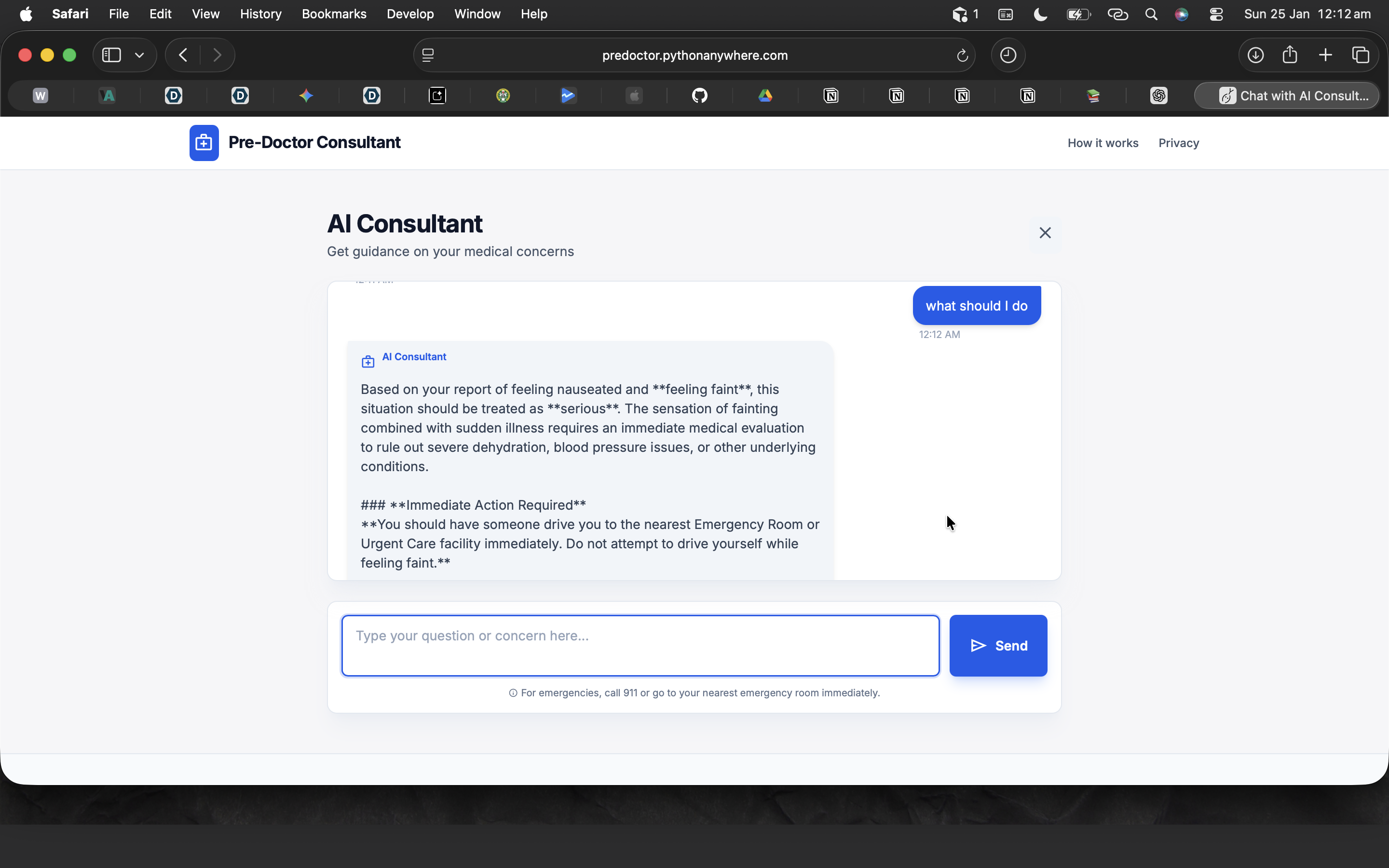Expand the sidebar tab group dropdown chevron

139,55
